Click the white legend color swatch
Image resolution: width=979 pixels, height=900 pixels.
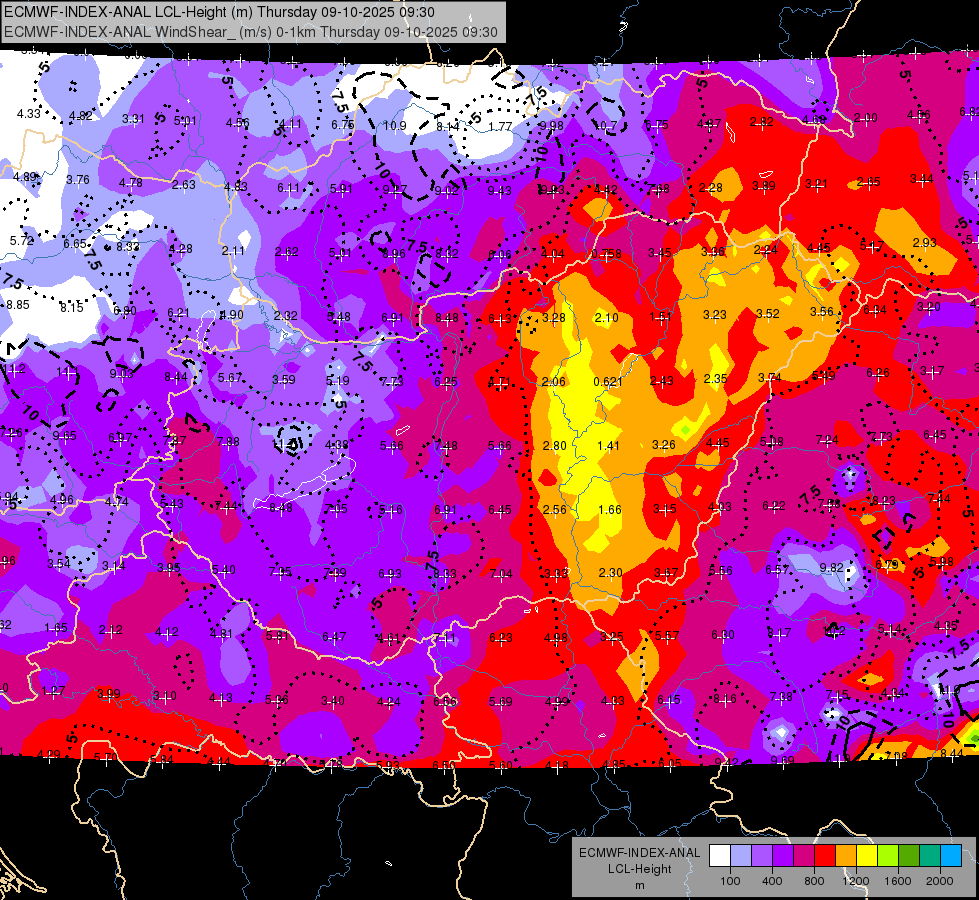(x=720, y=855)
